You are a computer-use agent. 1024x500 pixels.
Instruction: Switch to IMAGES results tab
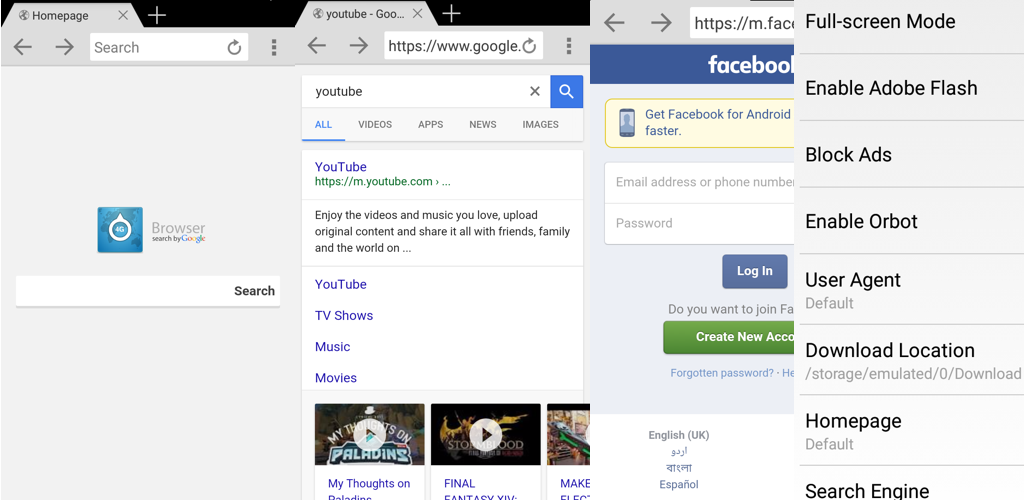tap(540, 125)
